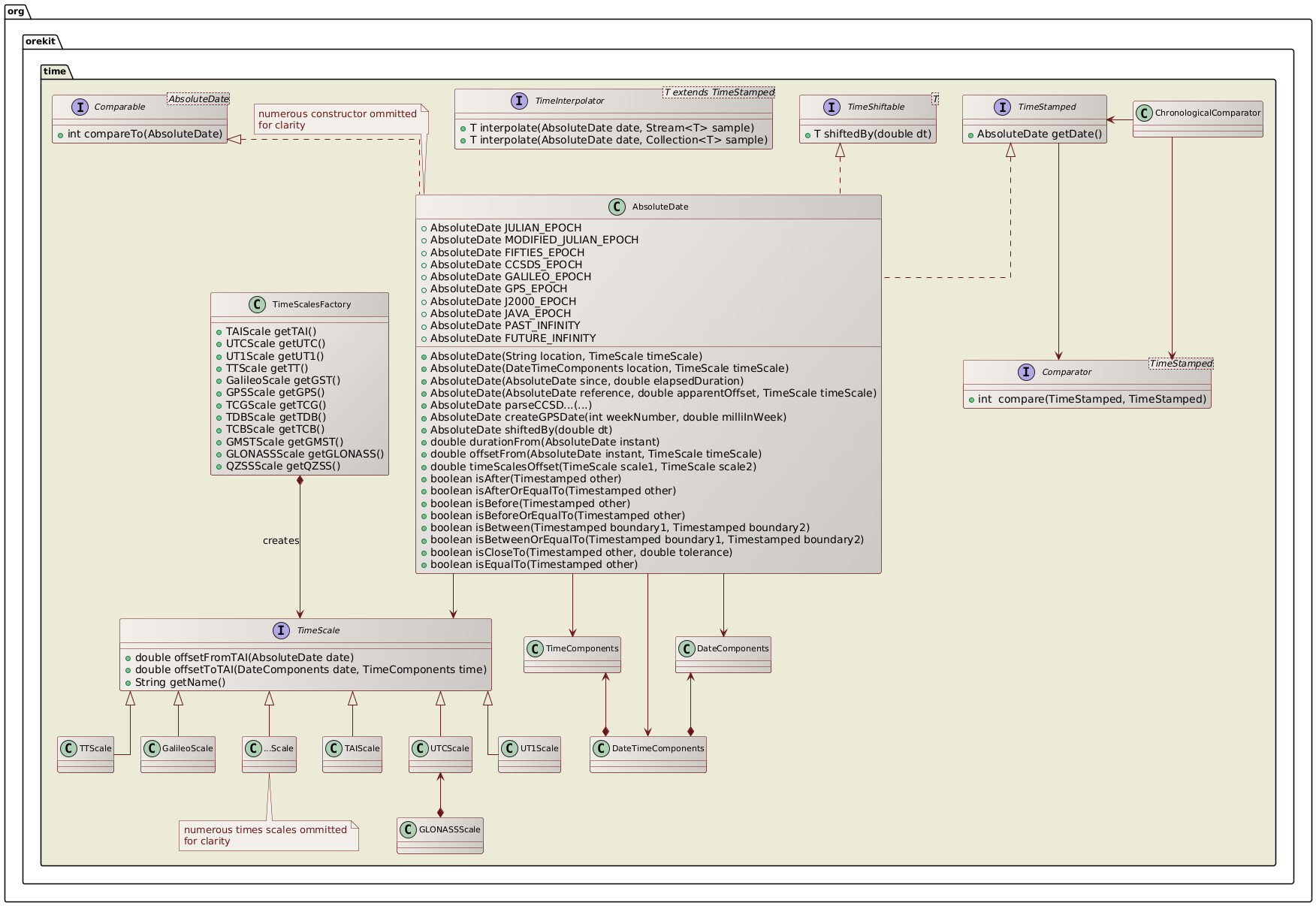Image resolution: width=1316 pixels, height=906 pixels.
Task: Click the TimeShiftable interface icon
Action: coord(832,107)
